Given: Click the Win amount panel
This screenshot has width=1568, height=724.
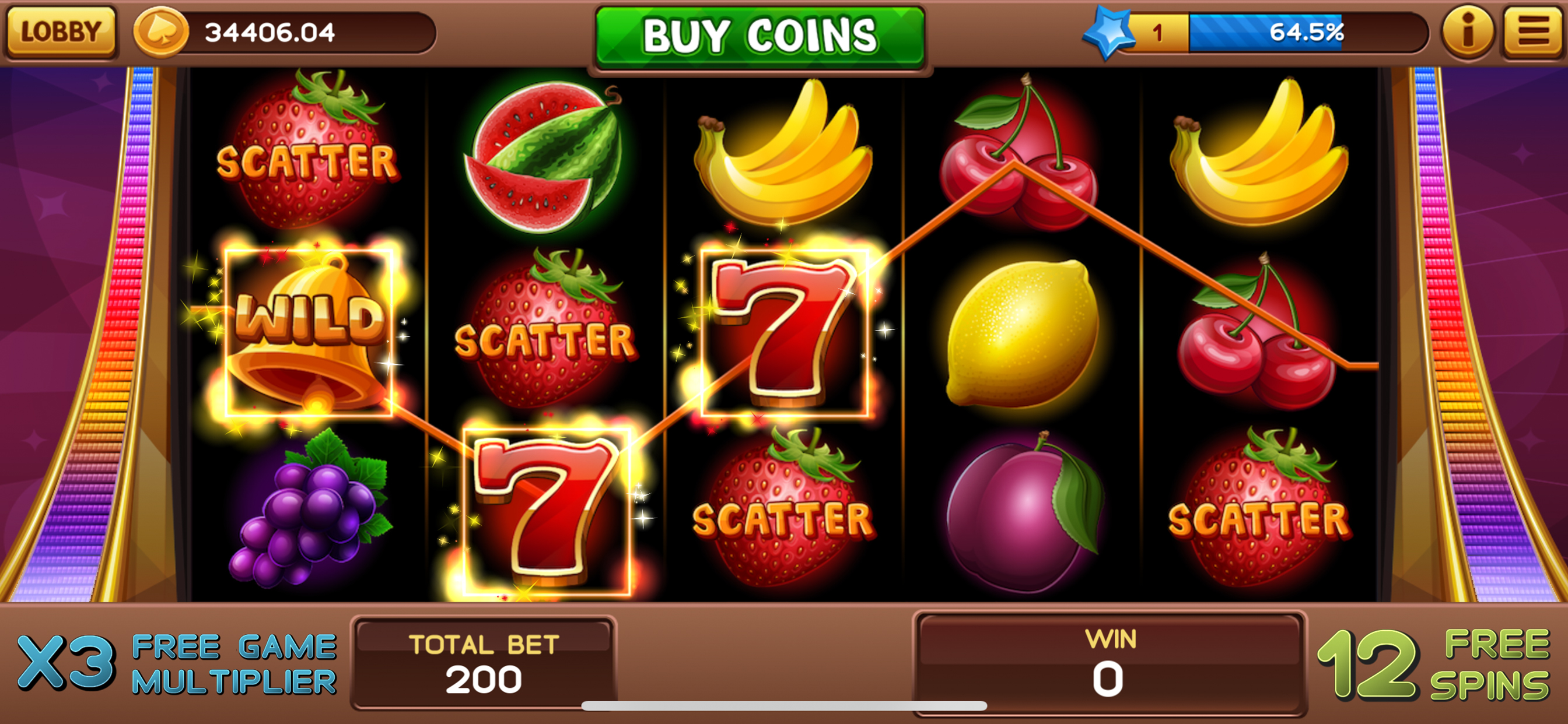Looking at the screenshot, I should pyautogui.click(x=1110, y=663).
